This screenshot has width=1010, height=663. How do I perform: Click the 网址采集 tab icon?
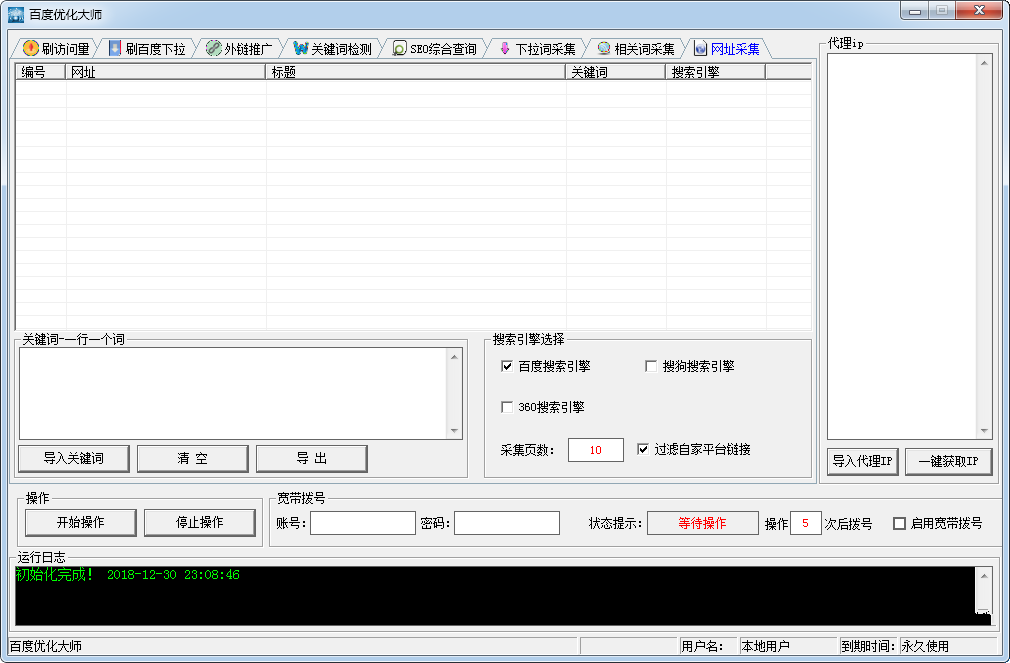click(700, 48)
